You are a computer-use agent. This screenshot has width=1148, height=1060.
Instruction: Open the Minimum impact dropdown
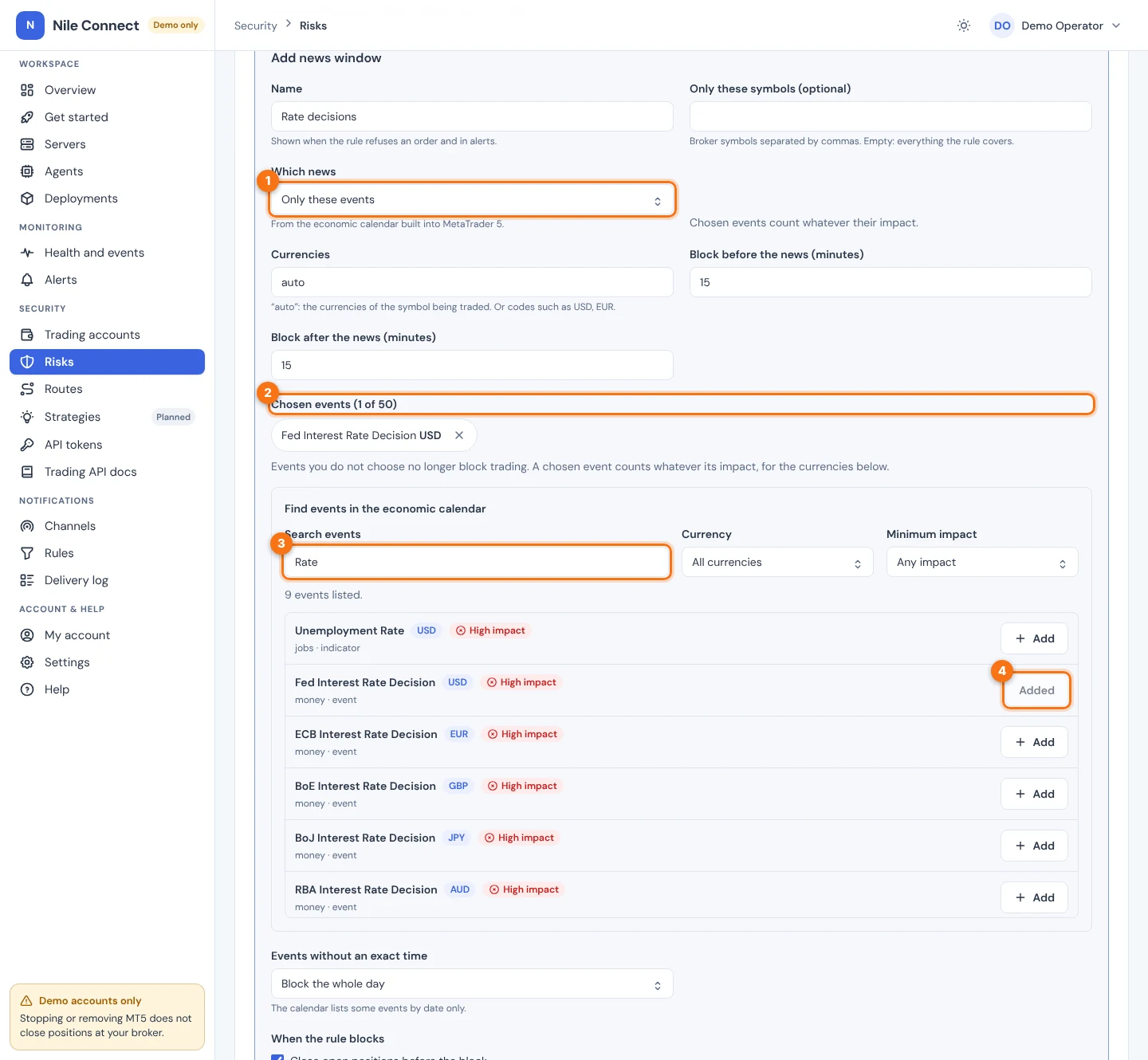click(x=982, y=562)
